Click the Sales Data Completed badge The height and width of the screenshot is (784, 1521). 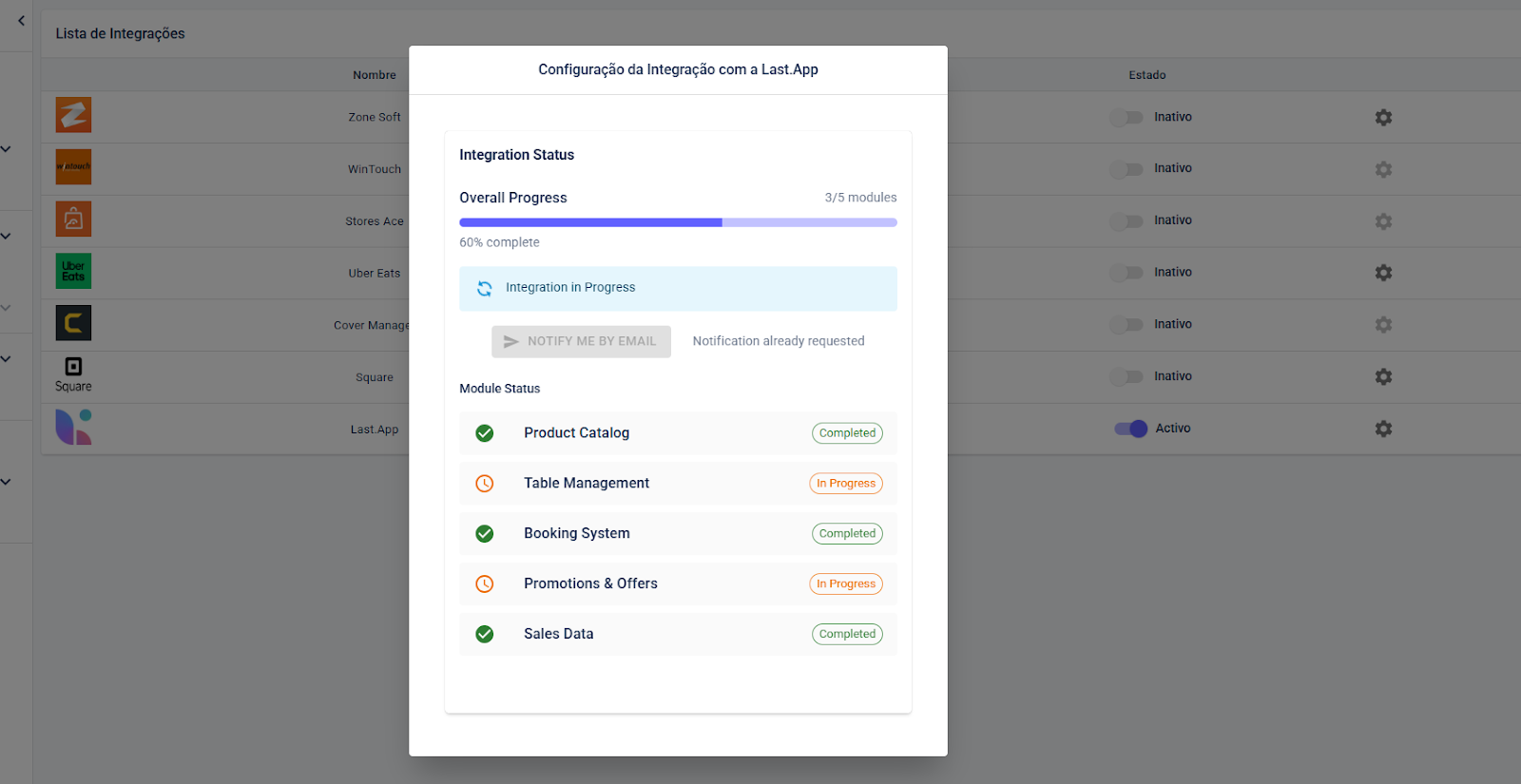point(847,634)
